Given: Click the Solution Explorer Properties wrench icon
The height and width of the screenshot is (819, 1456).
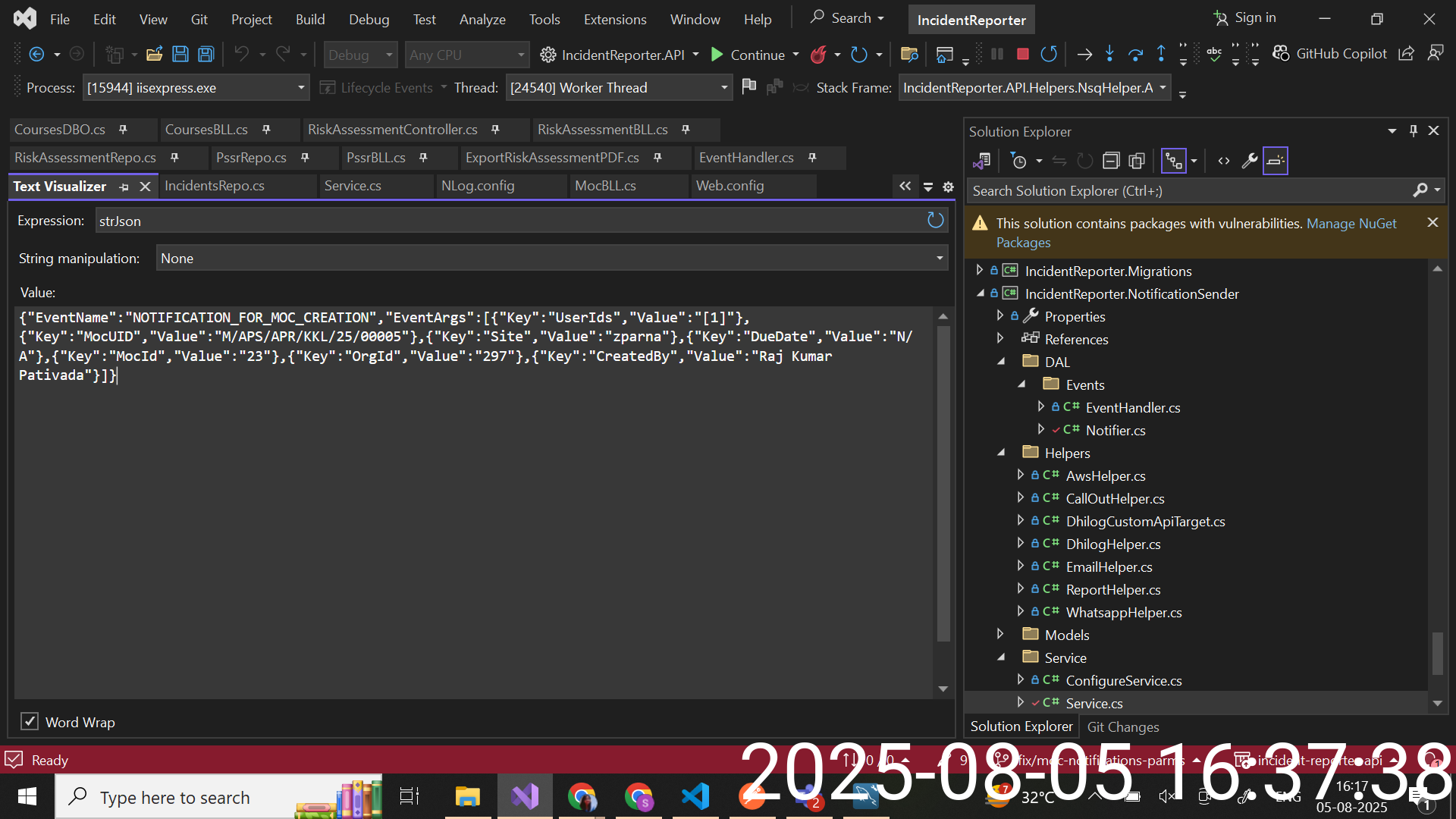Looking at the screenshot, I should (x=1249, y=161).
